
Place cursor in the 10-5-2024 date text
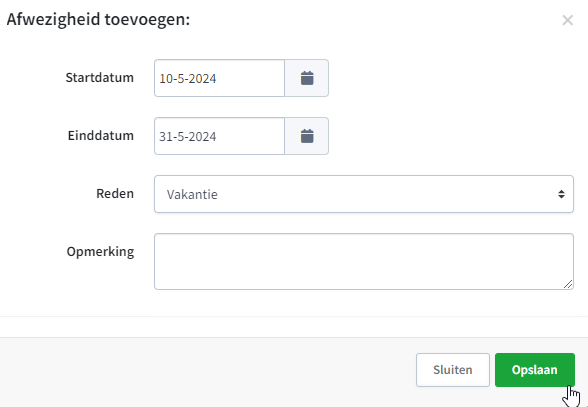point(188,78)
